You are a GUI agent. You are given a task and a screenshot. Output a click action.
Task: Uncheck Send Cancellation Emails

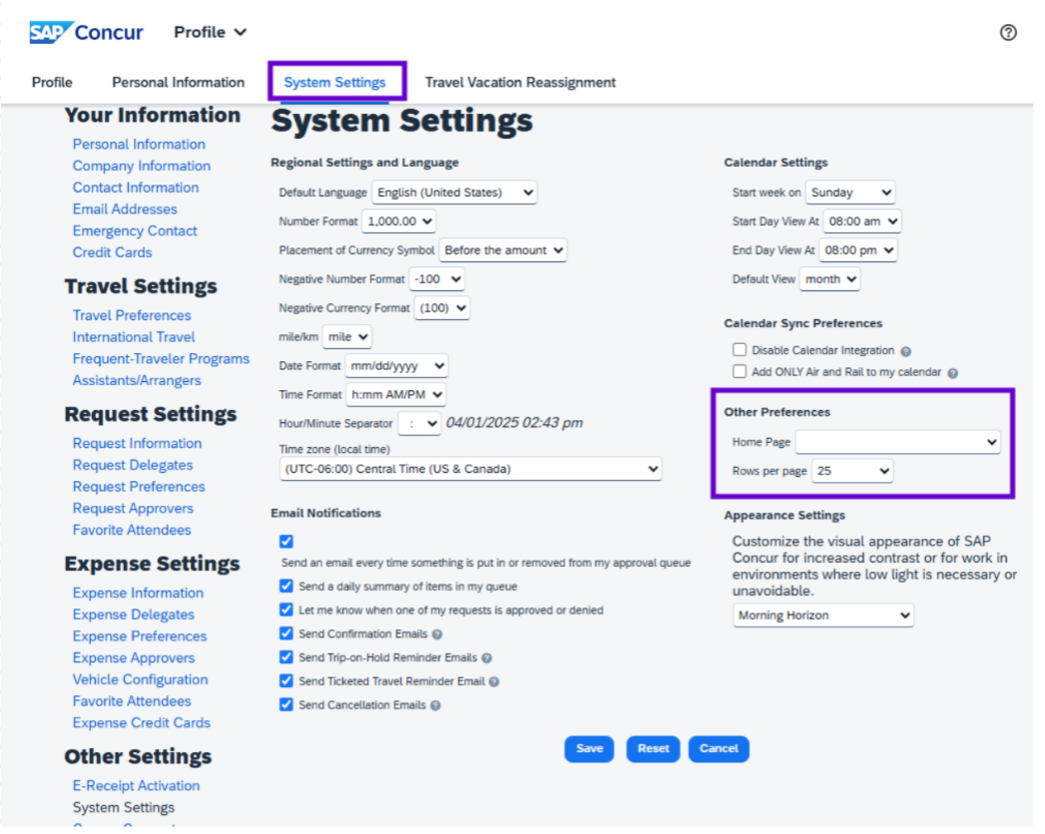point(287,705)
